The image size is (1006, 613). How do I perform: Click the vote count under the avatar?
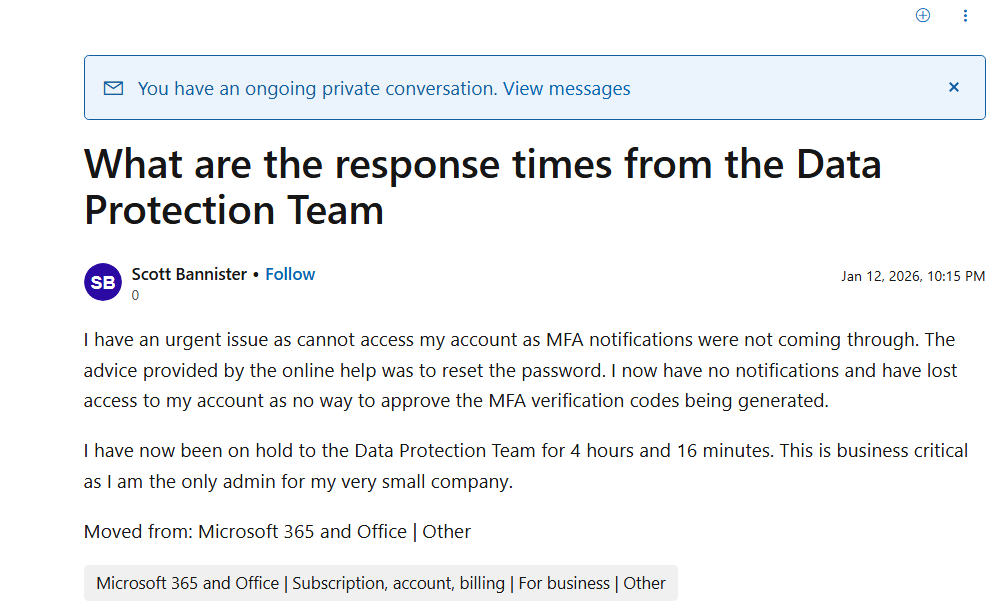pyautogui.click(x=135, y=295)
